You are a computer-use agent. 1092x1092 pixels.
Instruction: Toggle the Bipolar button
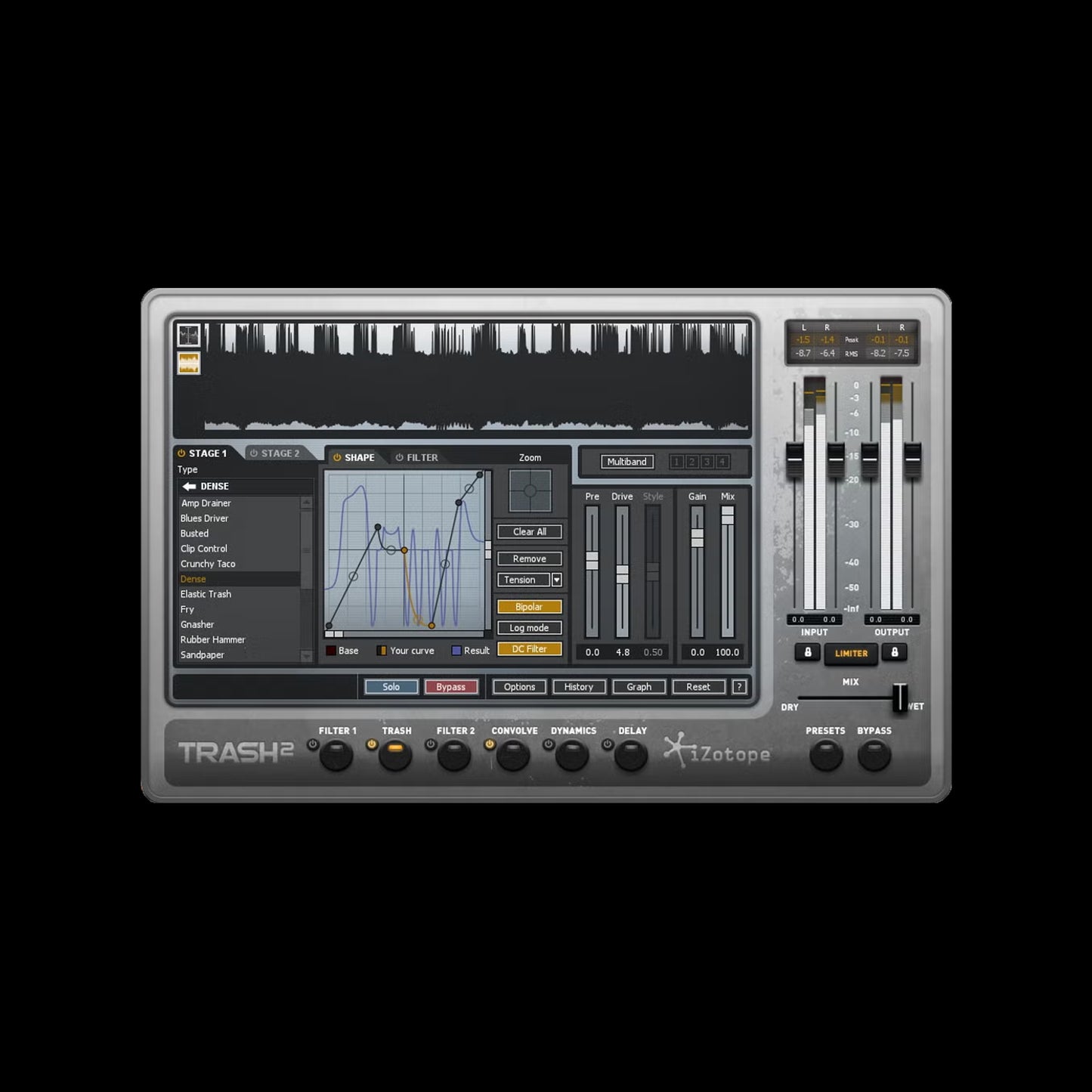529,607
